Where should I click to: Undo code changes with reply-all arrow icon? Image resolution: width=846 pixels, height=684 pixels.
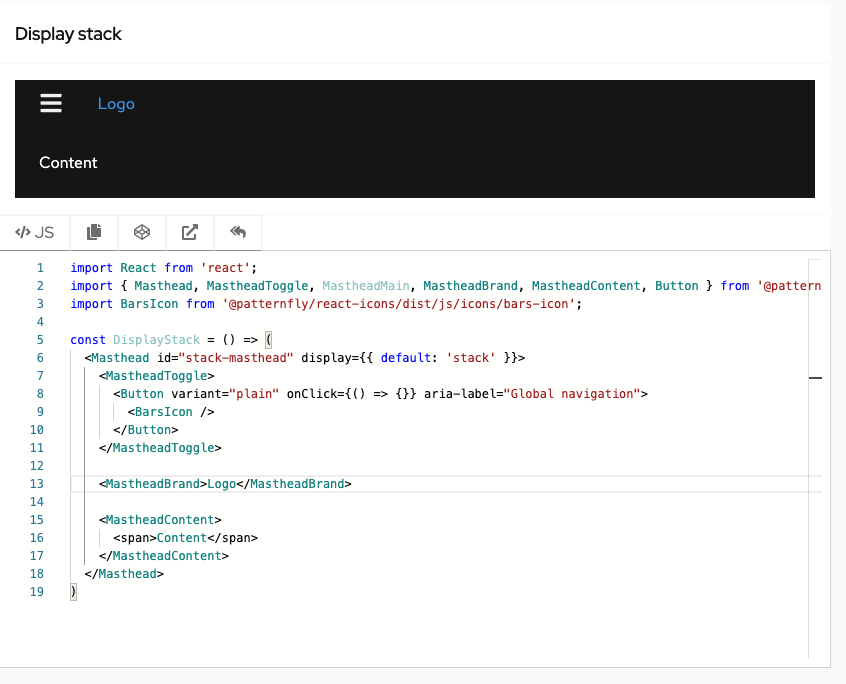pyautogui.click(x=238, y=232)
